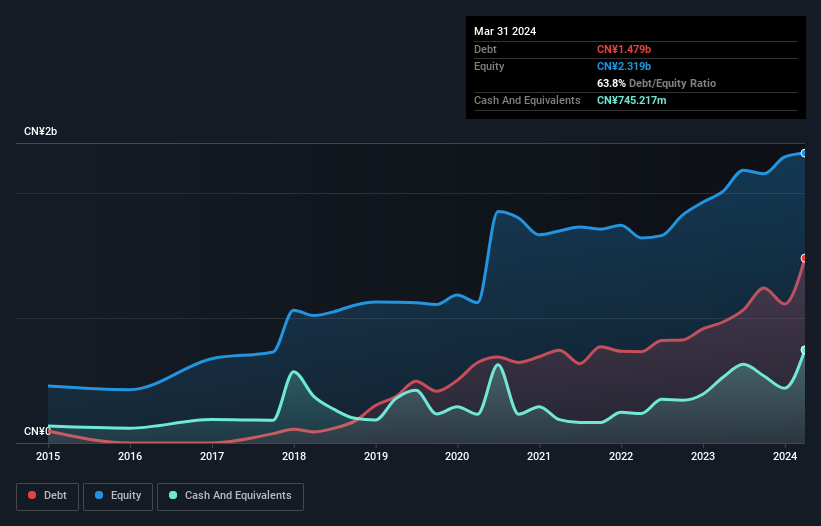Click the 2024 x-axis label
The height and width of the screenshot is (526, 821).
pos(785,456)
